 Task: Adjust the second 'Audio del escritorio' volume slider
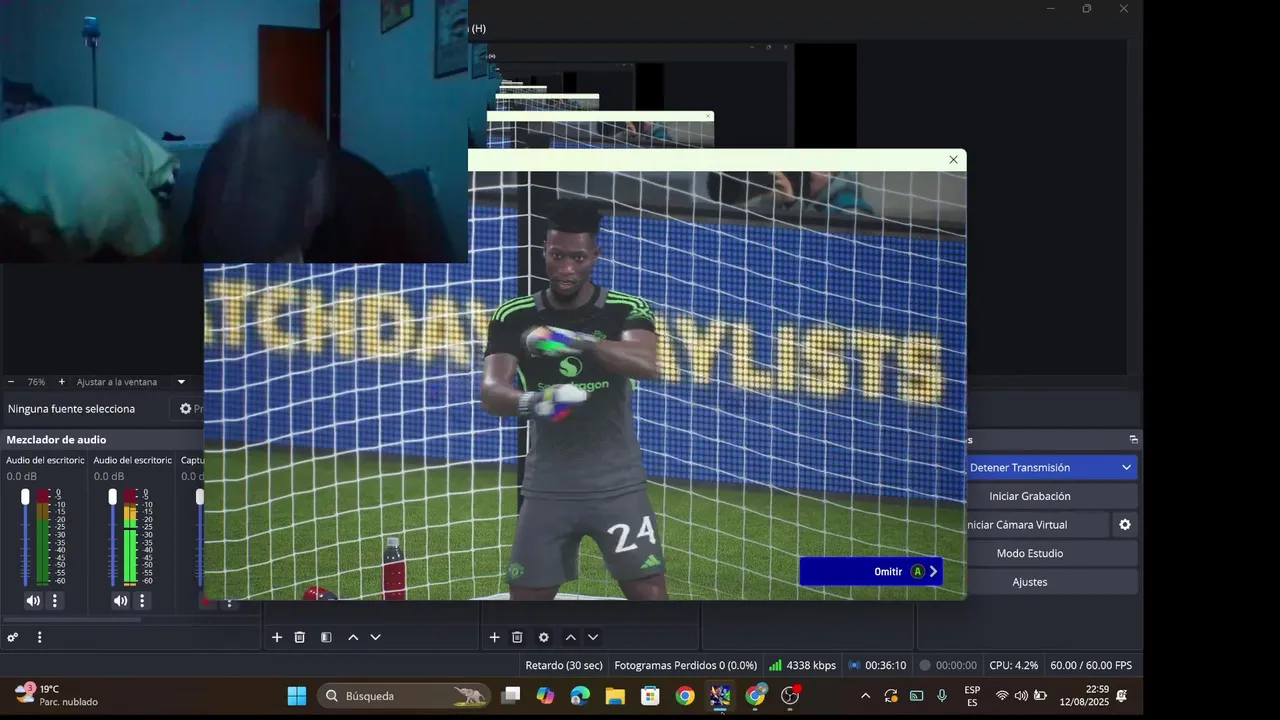tap(112, 536)
